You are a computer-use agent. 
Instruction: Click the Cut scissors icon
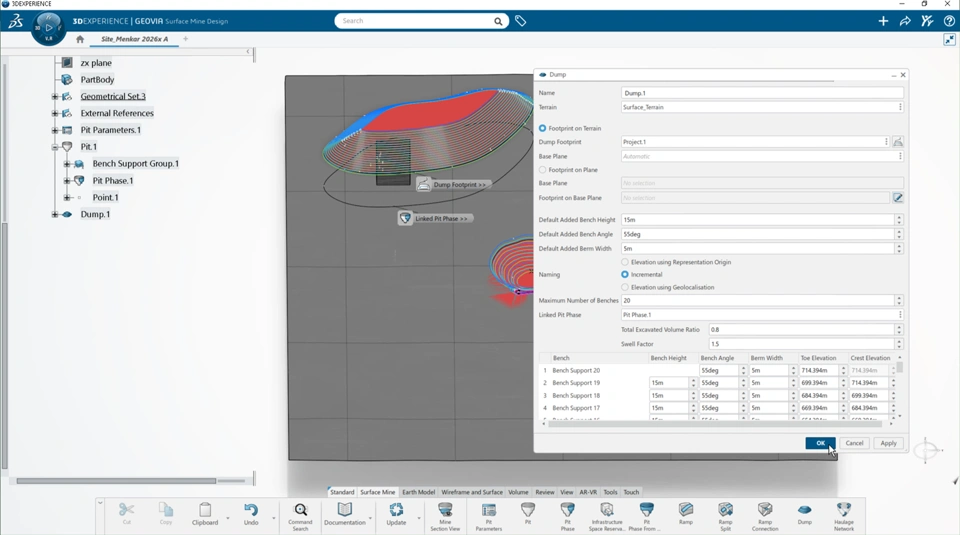click(127, 510)
